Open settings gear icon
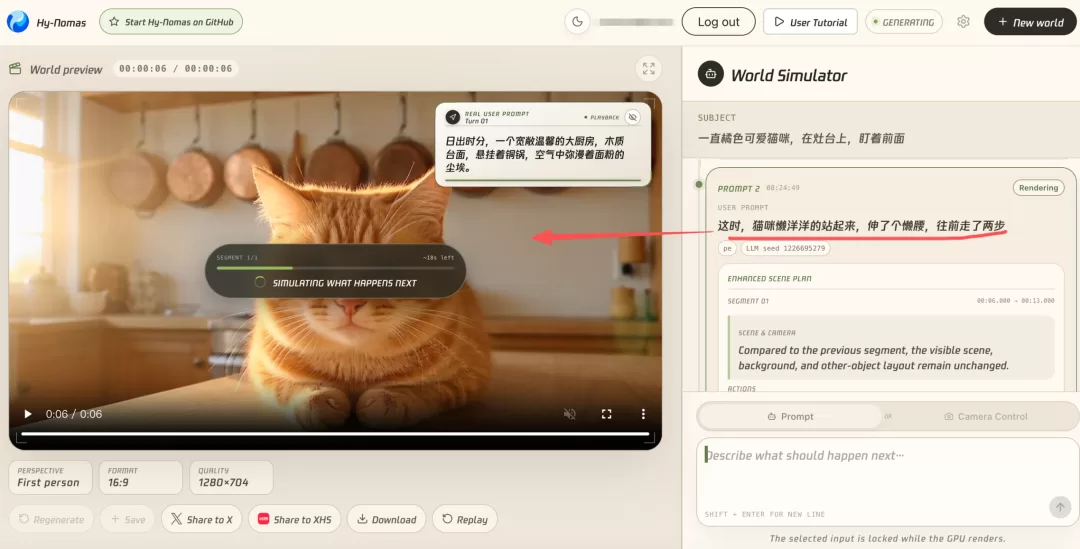This screenshot has height=549, width=1080. click(x=963, y=22)
